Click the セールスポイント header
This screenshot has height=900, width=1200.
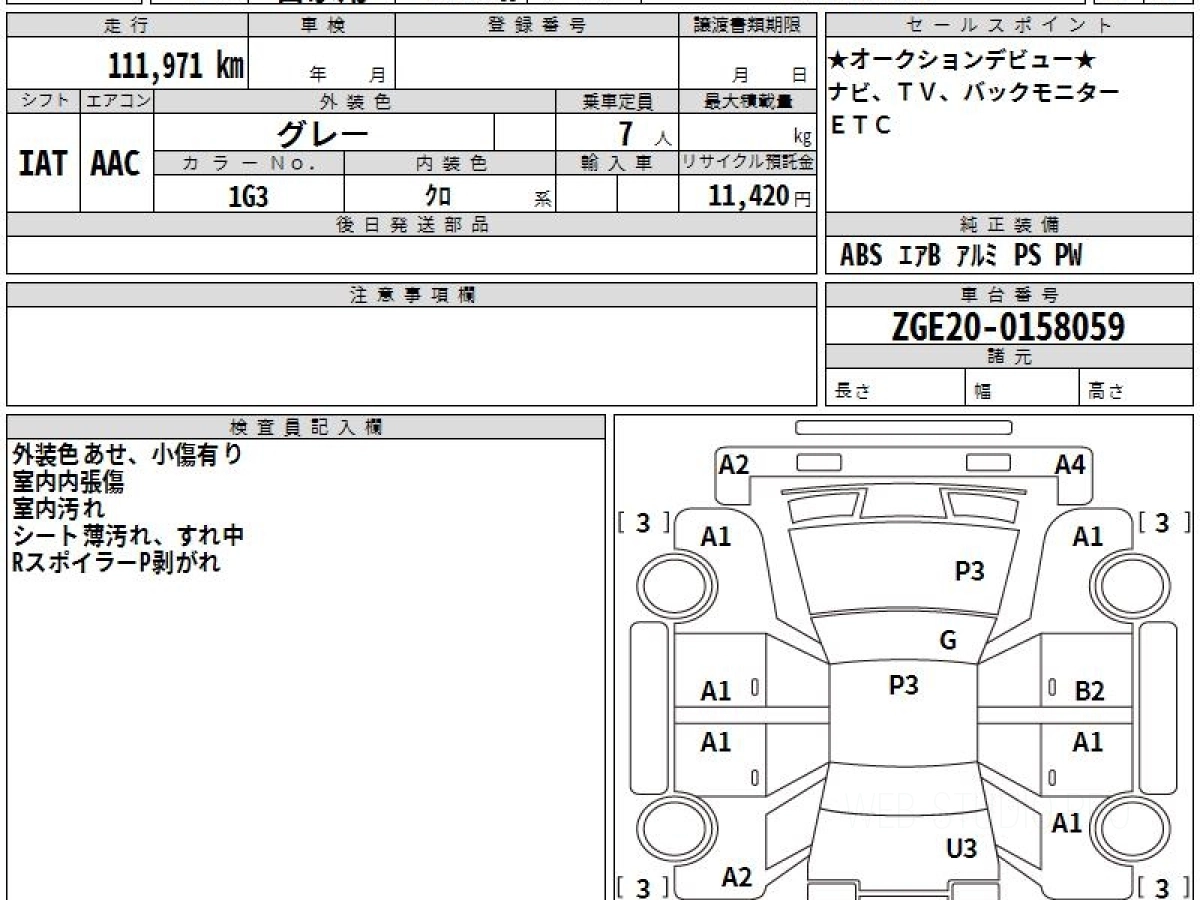click(1010, 26)
